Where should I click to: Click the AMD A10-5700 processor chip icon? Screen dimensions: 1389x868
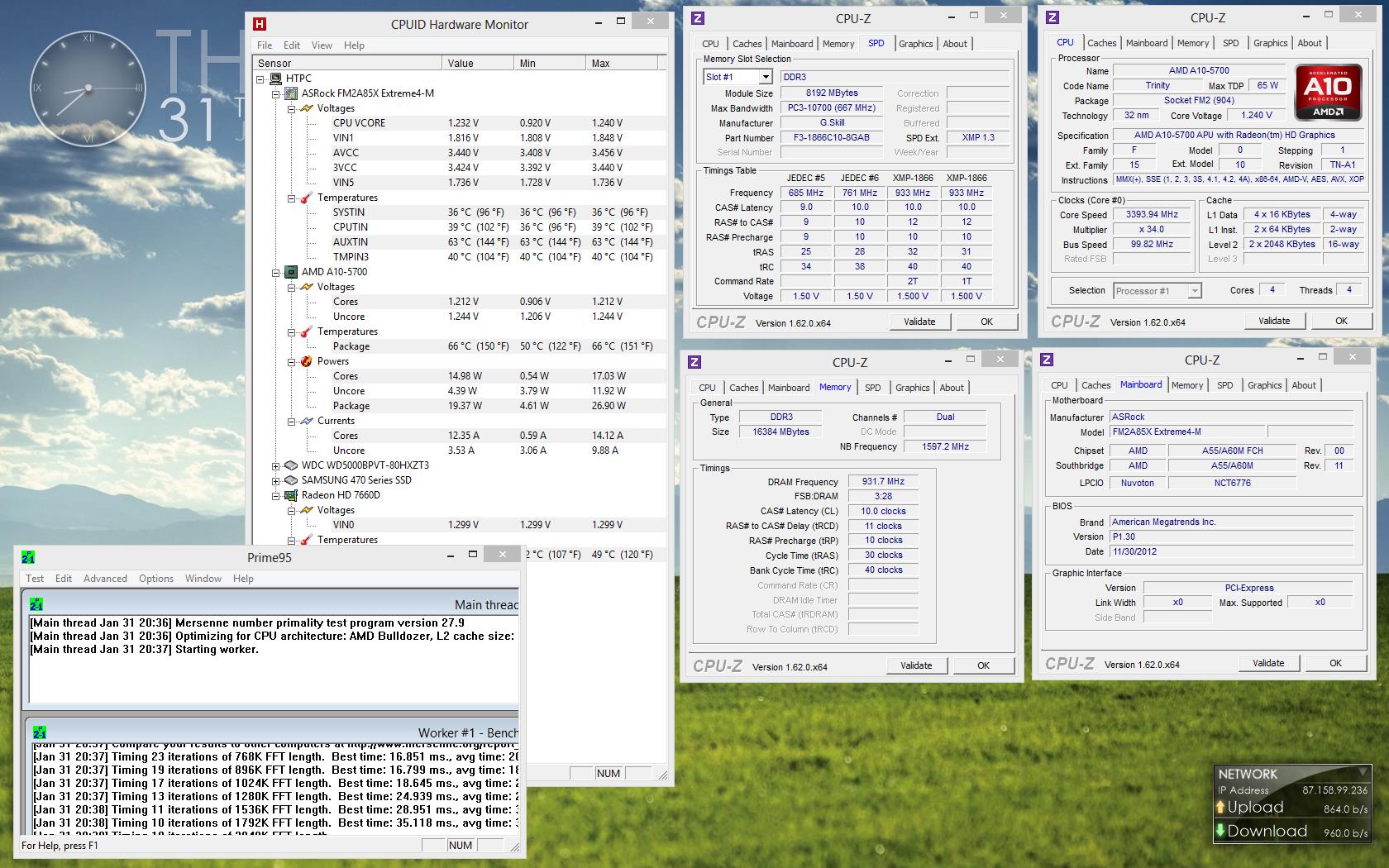pos(291,272)
